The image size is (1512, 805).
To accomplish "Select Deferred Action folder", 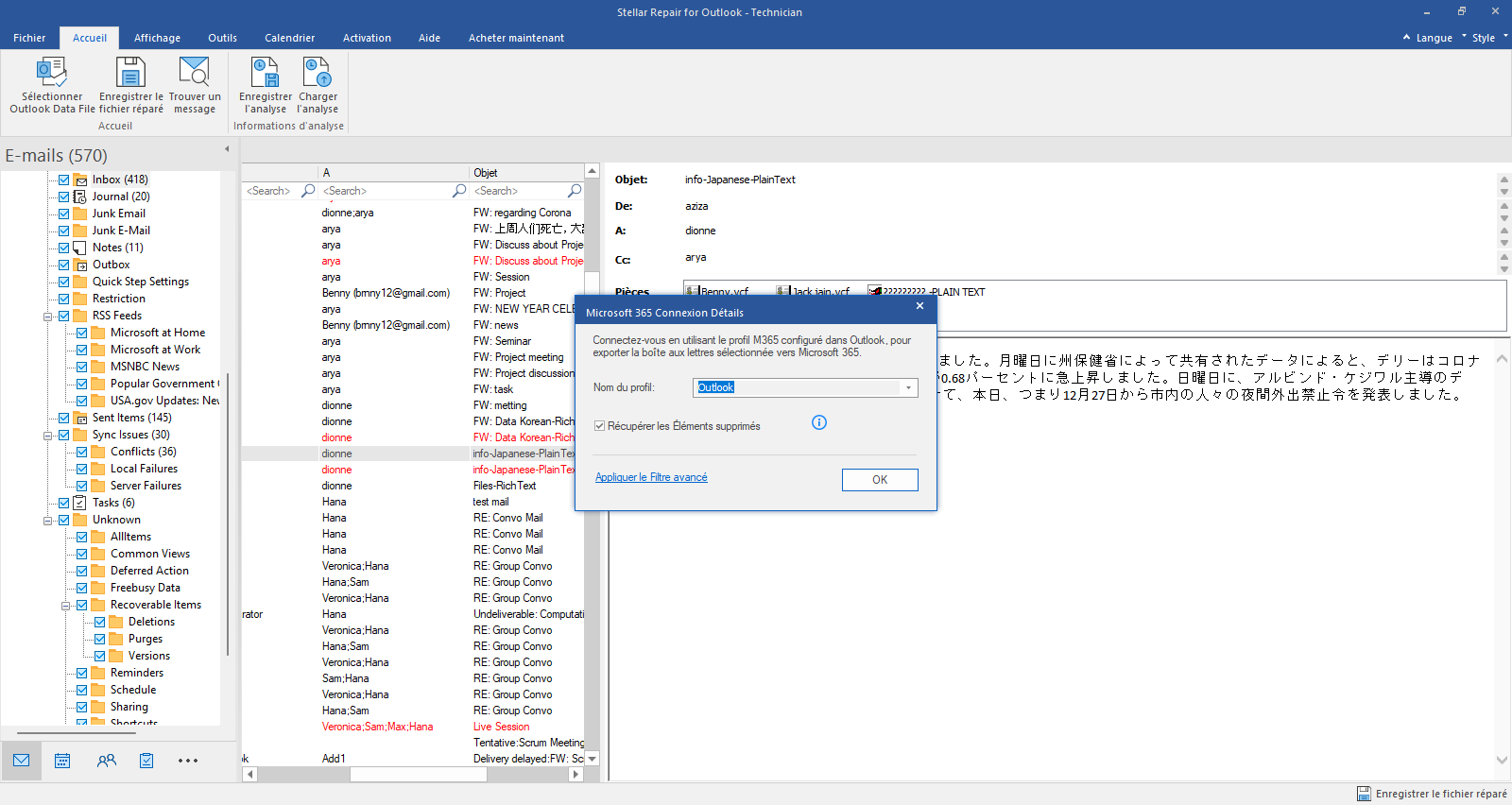I will point(149,571).
